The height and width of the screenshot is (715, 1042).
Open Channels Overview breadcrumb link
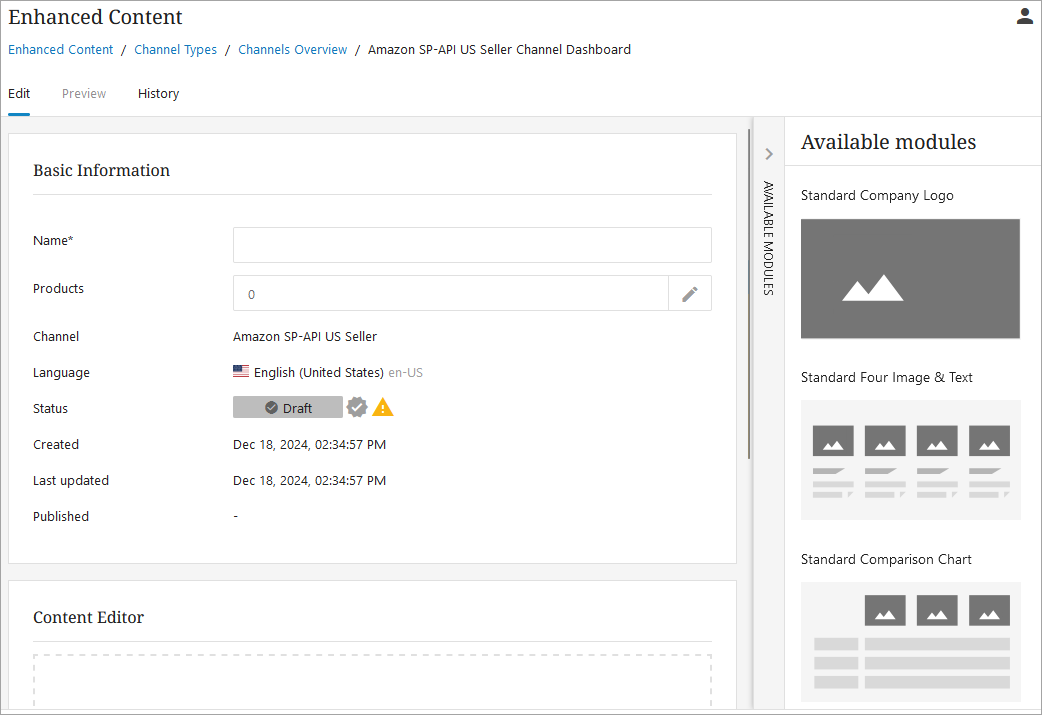293,50
